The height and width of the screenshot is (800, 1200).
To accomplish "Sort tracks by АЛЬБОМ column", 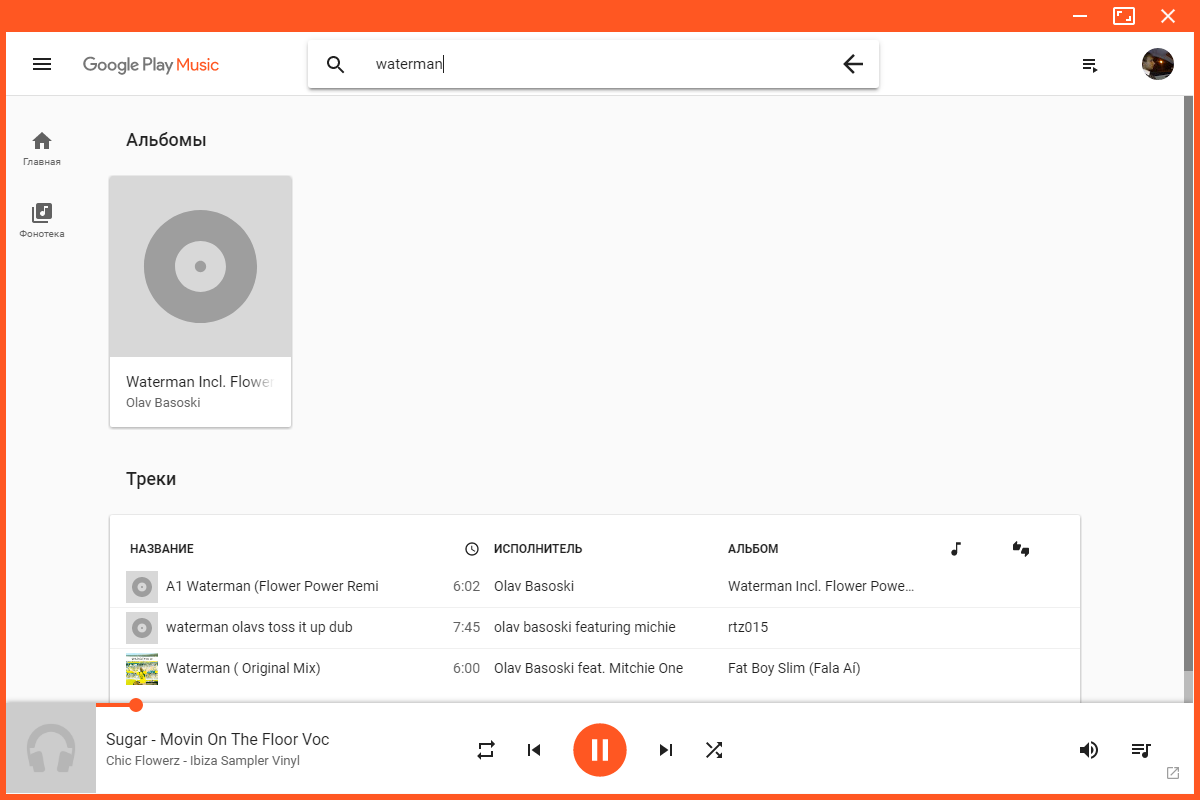I will click(753, 549).
